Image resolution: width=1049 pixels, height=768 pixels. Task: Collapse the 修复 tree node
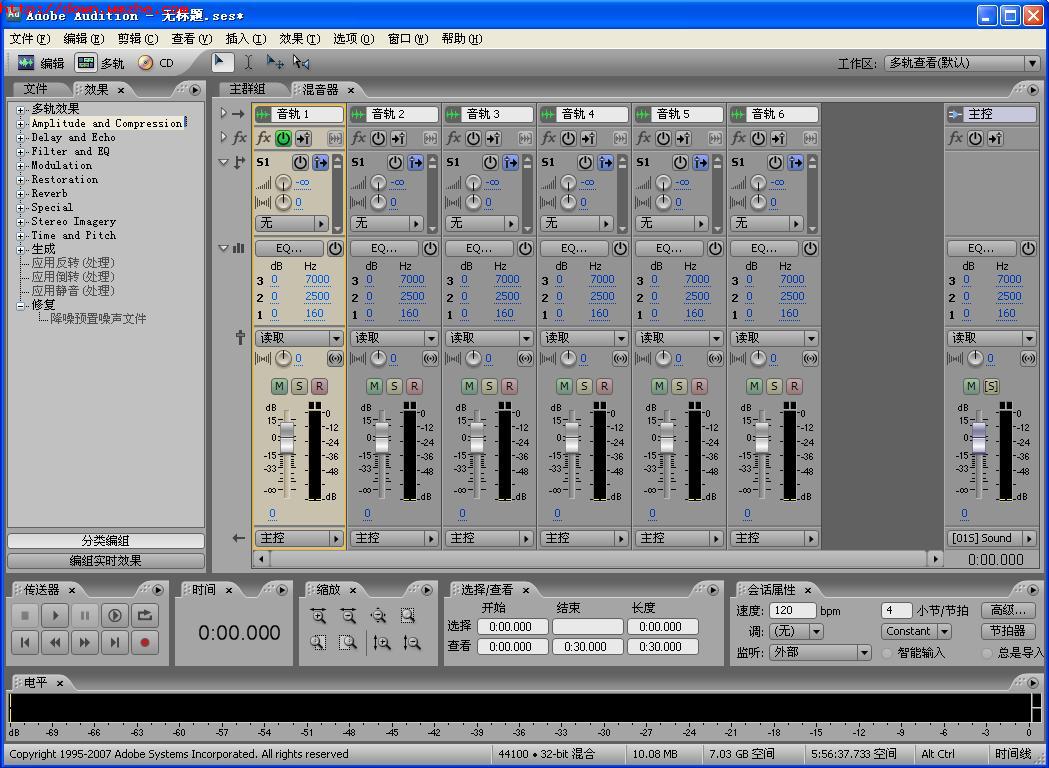[x=20, y=305]
